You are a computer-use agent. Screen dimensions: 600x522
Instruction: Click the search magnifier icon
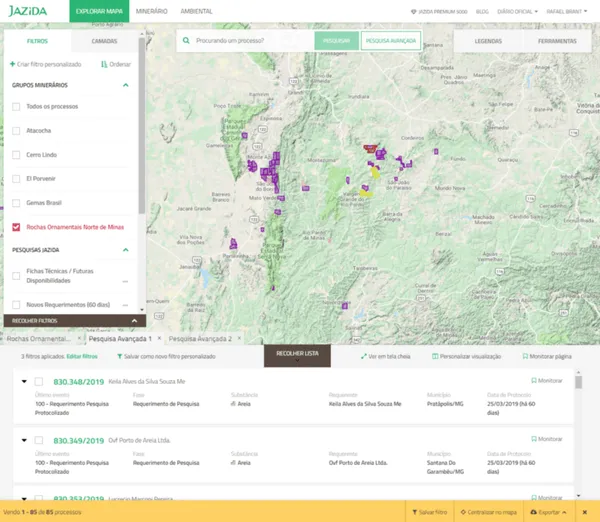tap(186, 41)
